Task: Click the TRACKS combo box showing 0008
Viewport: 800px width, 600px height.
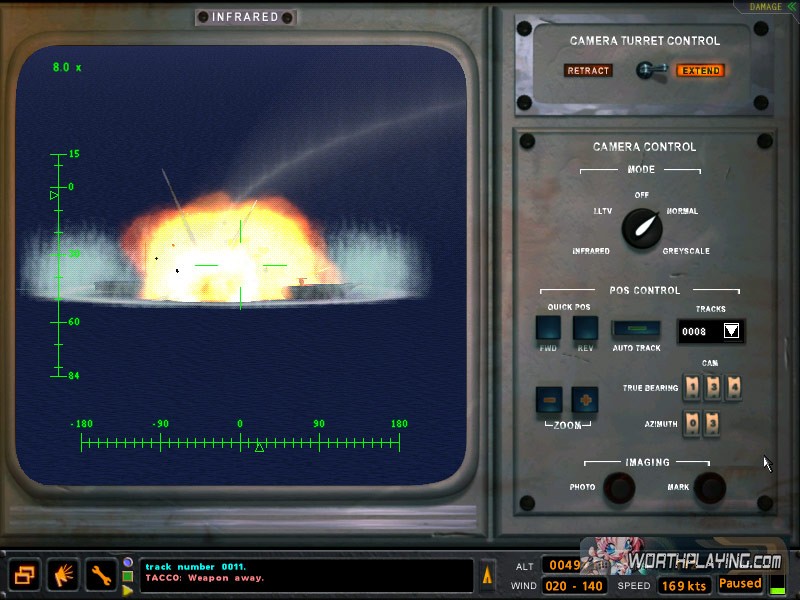Action: point(700,331)
